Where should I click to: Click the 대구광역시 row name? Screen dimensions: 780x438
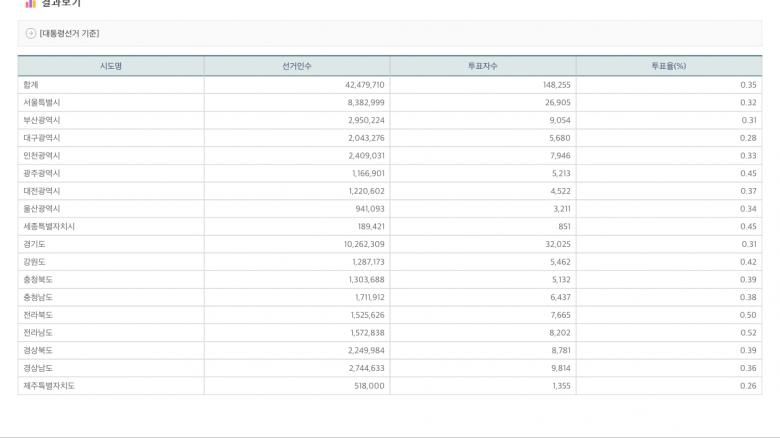(41, 138)
